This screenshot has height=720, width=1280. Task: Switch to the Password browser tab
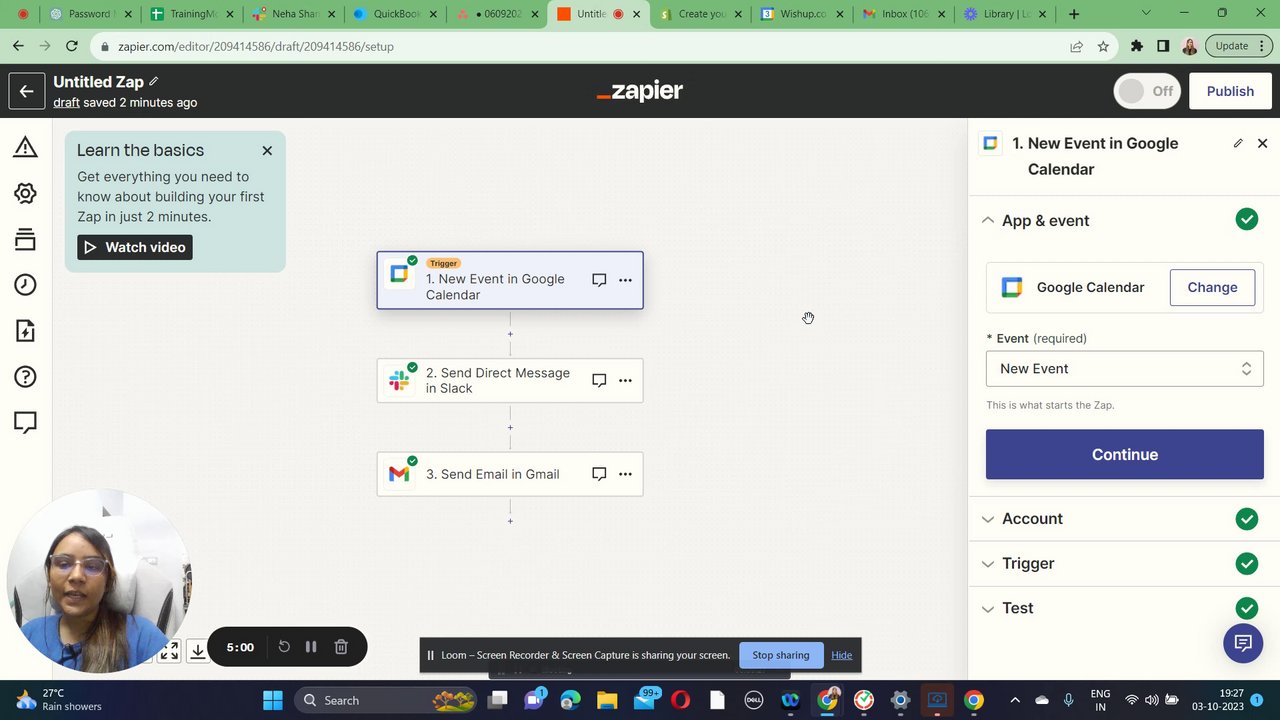(91, 14)
